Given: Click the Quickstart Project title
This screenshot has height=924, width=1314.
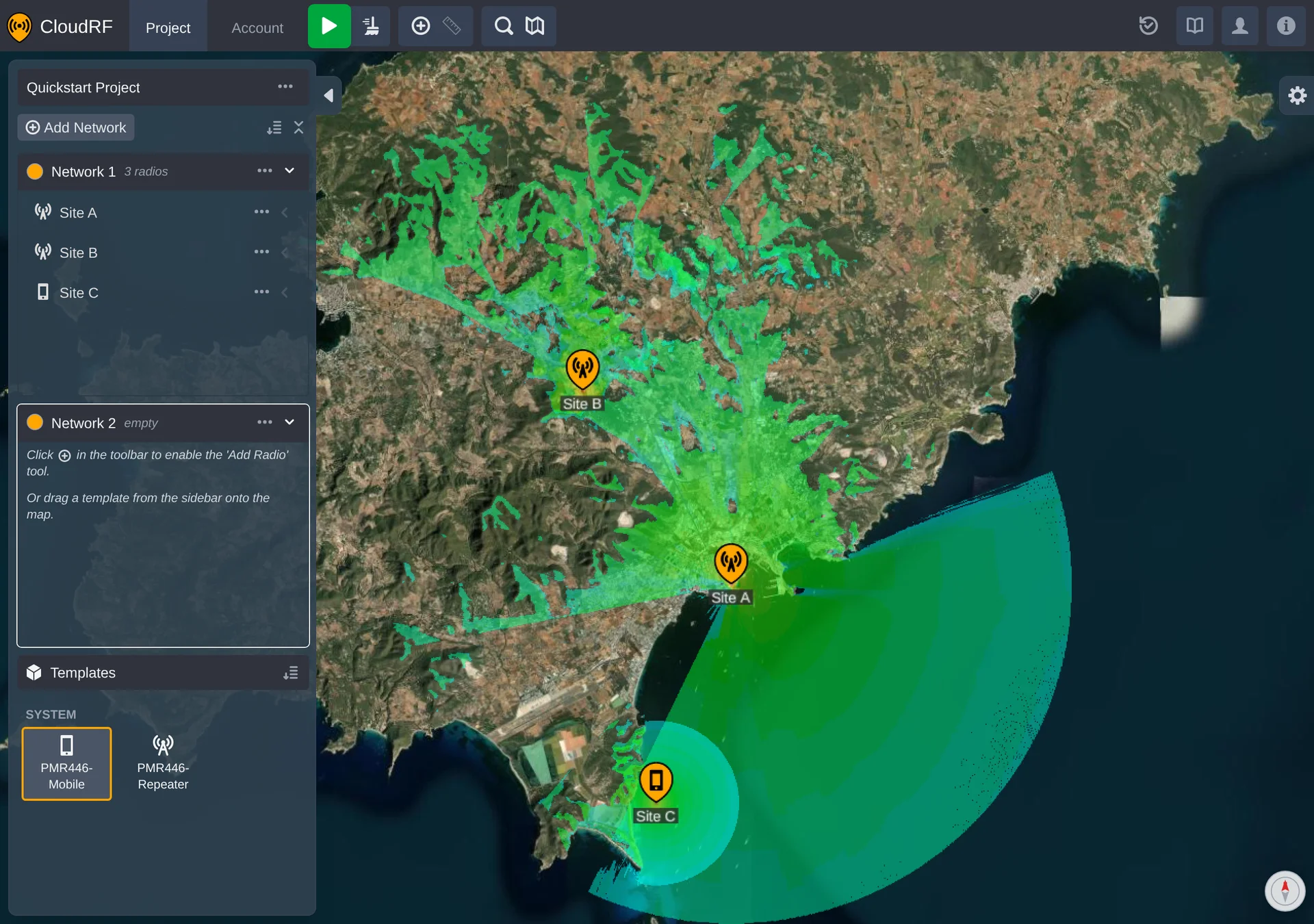Looking at the screenshot, I should [x=83, y=88].
